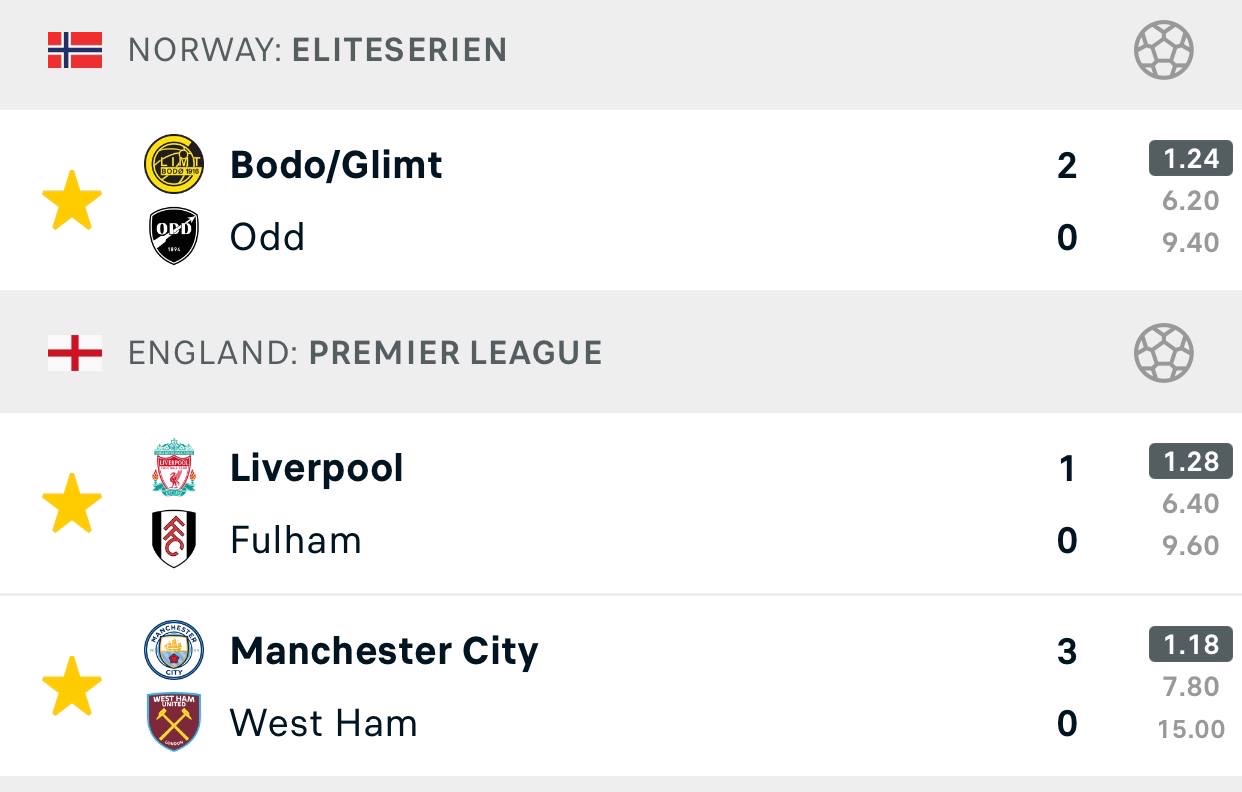Unfavorite the Bodo/Glimt vs Odd match star

[x=72, y=200]
